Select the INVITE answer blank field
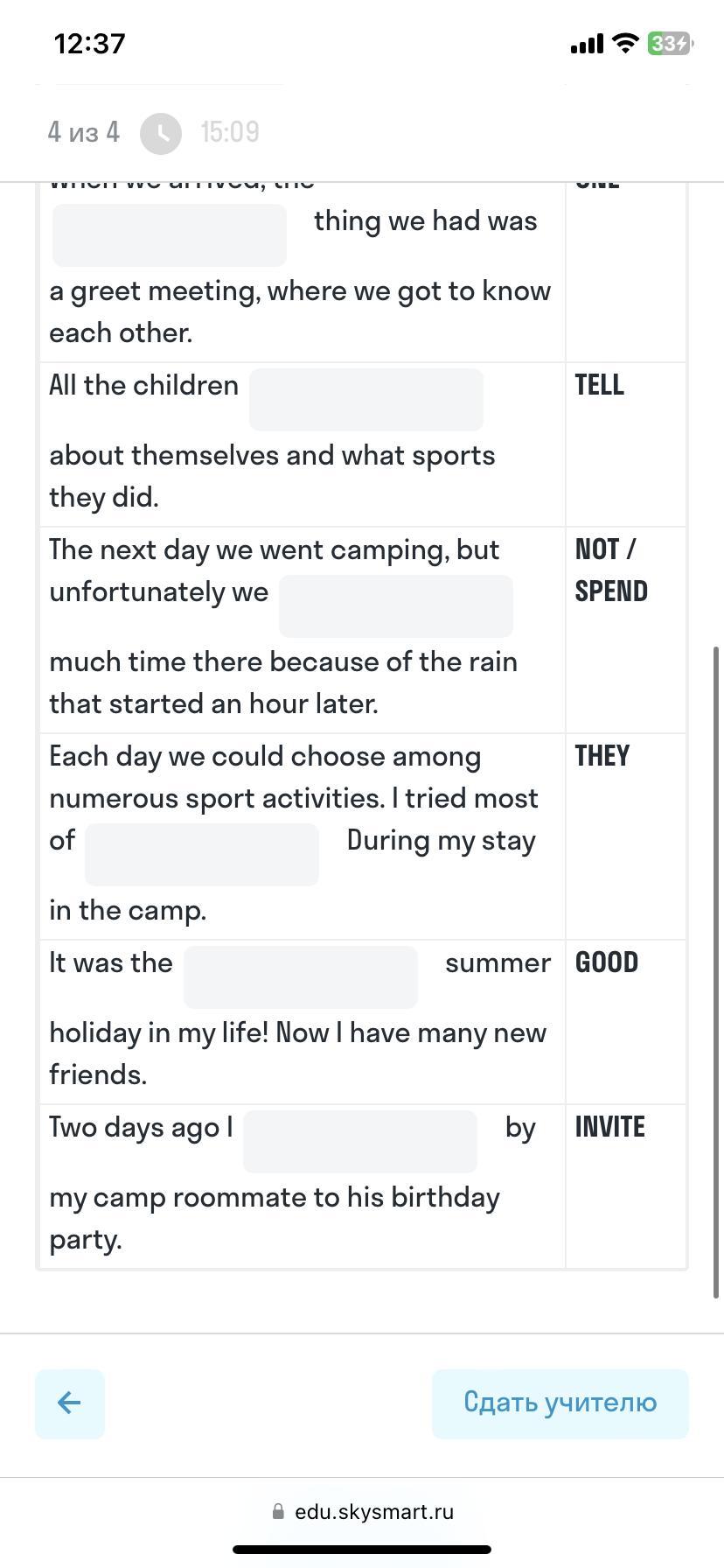The width and height of the screenshot is (724, 1568). click(360, 1142)
